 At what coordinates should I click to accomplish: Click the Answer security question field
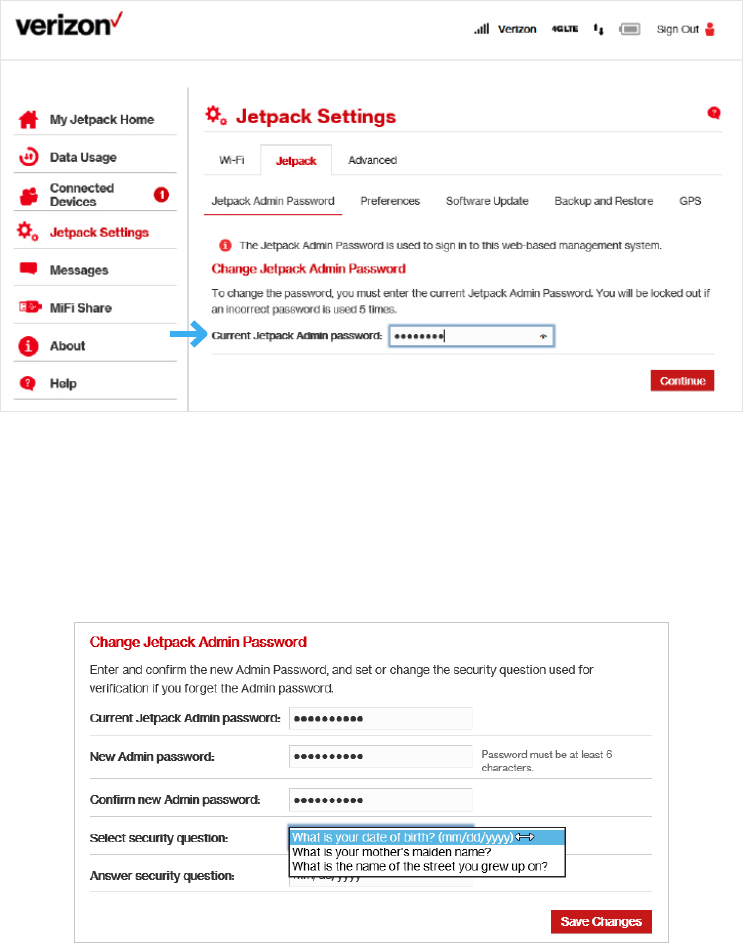[x=381, y=879]
